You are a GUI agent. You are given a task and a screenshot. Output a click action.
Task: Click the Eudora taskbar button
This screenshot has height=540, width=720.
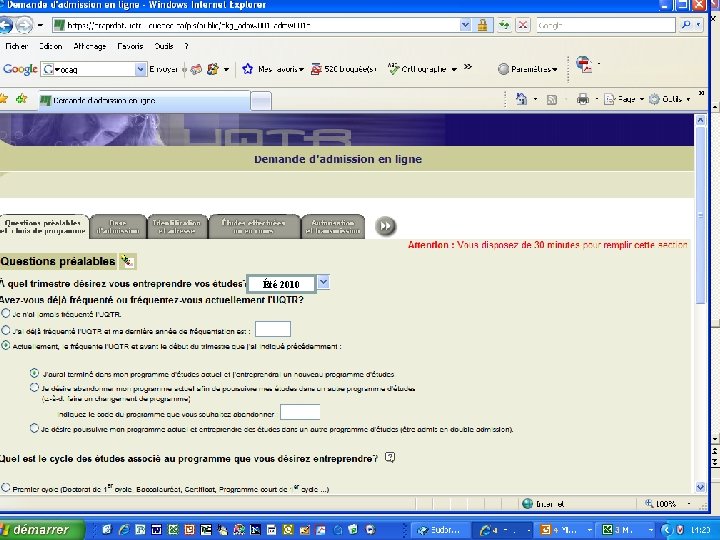(439, 530)
